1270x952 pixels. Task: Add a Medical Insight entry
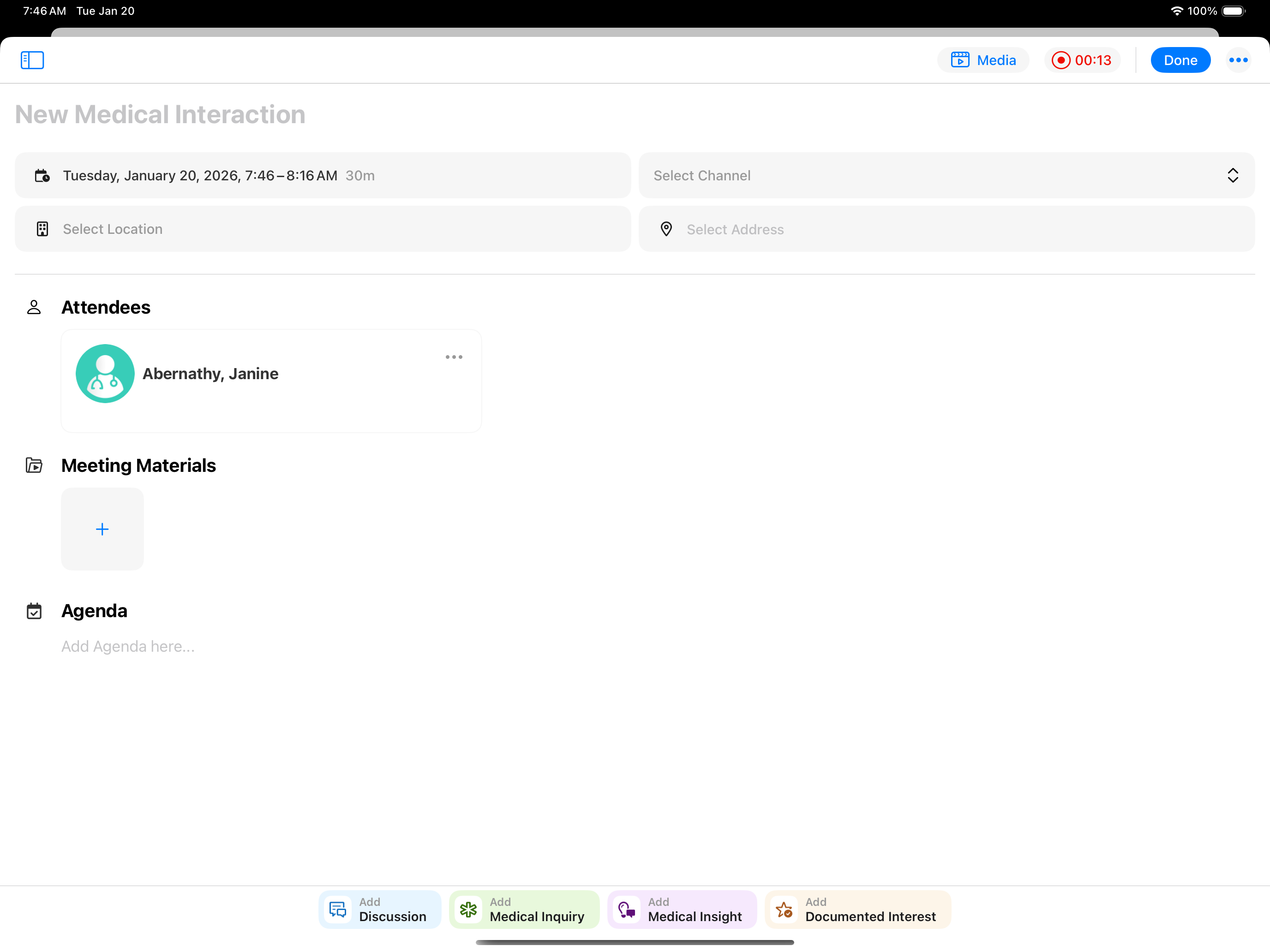click(682, 910)
